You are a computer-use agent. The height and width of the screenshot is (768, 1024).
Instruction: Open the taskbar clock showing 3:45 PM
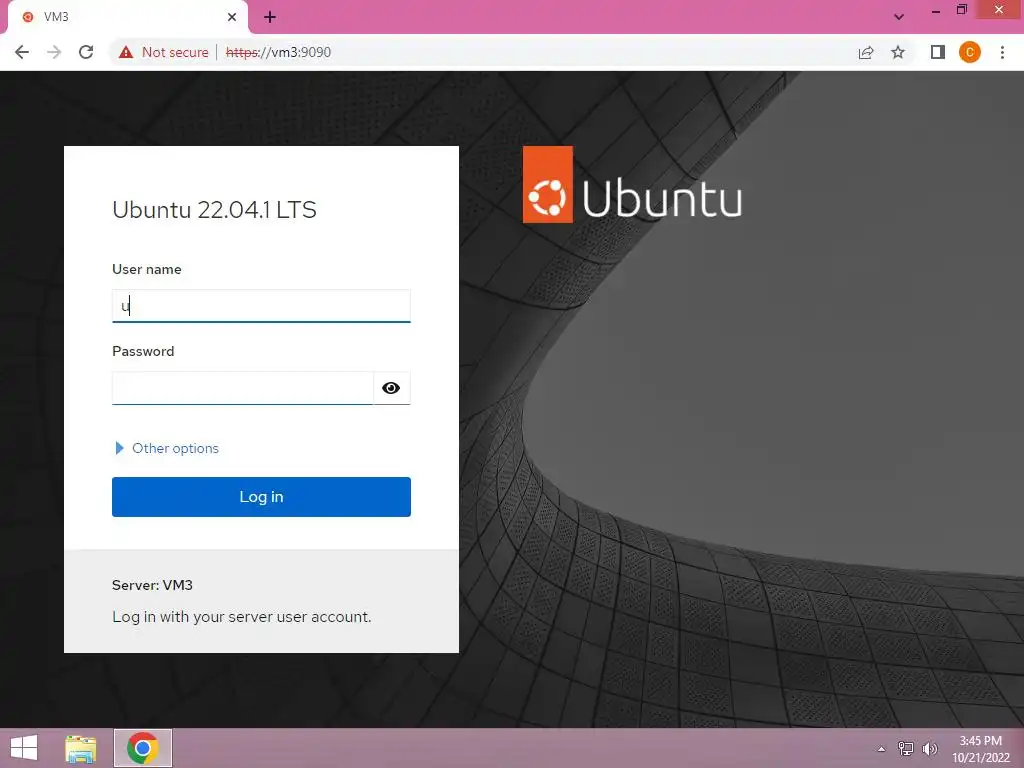point(981,749)
